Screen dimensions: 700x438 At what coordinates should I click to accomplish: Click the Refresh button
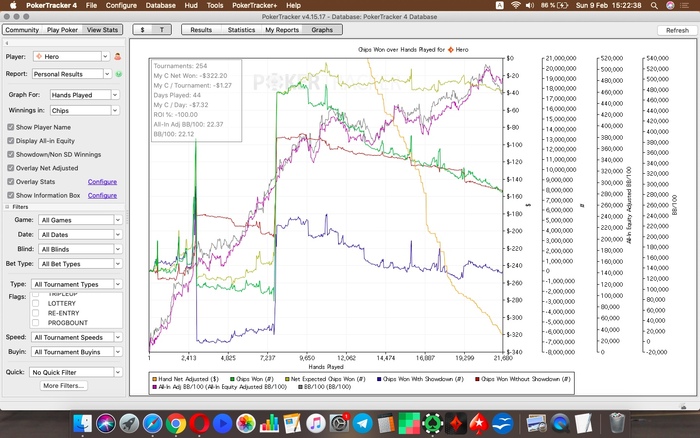click(677, 30)
